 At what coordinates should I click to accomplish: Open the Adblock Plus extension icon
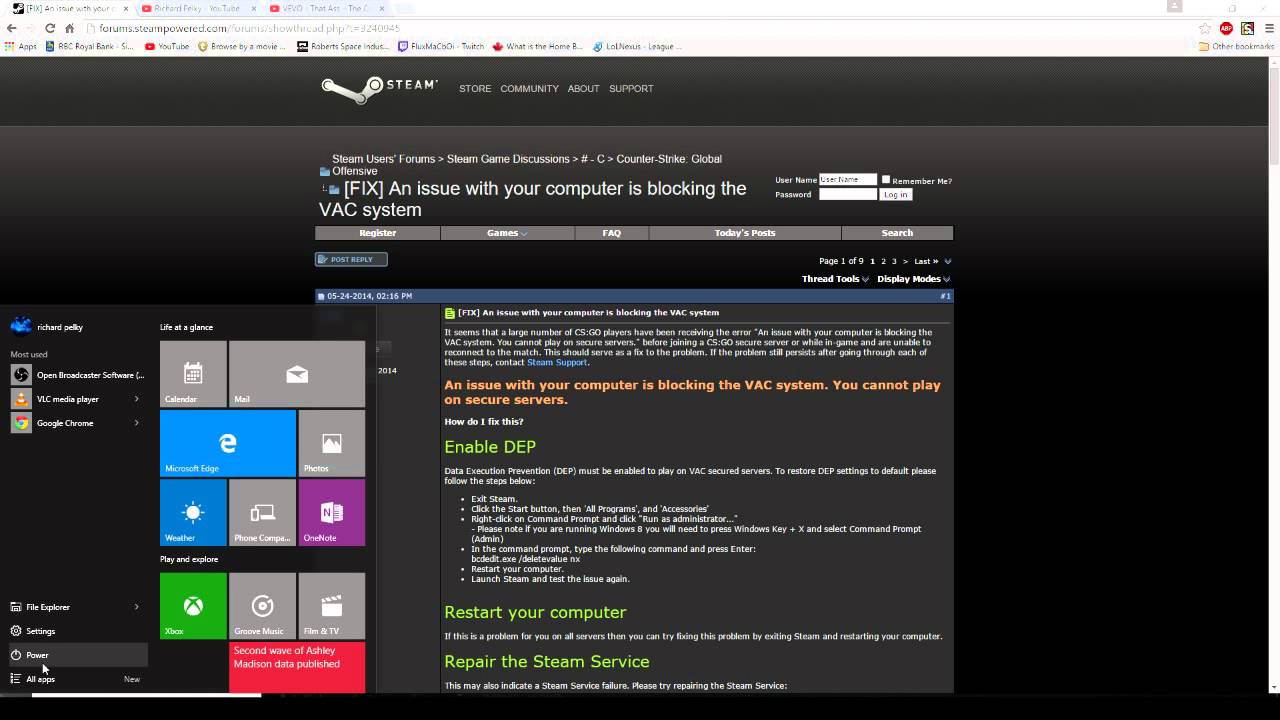coord(1226,28)
